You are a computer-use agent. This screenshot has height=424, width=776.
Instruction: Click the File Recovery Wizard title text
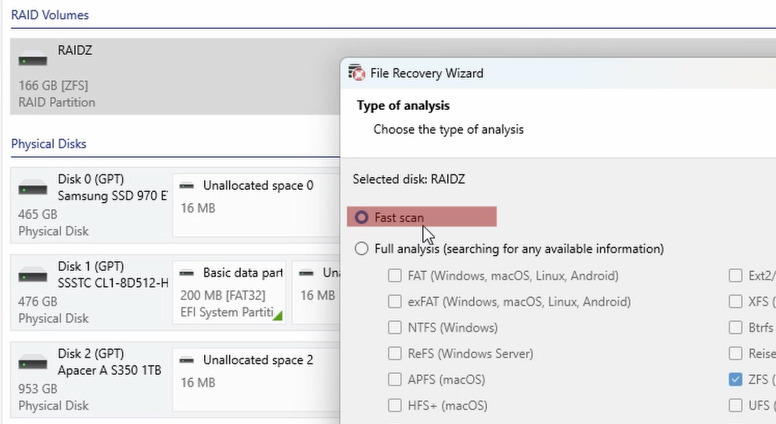(x=427, y=73)
